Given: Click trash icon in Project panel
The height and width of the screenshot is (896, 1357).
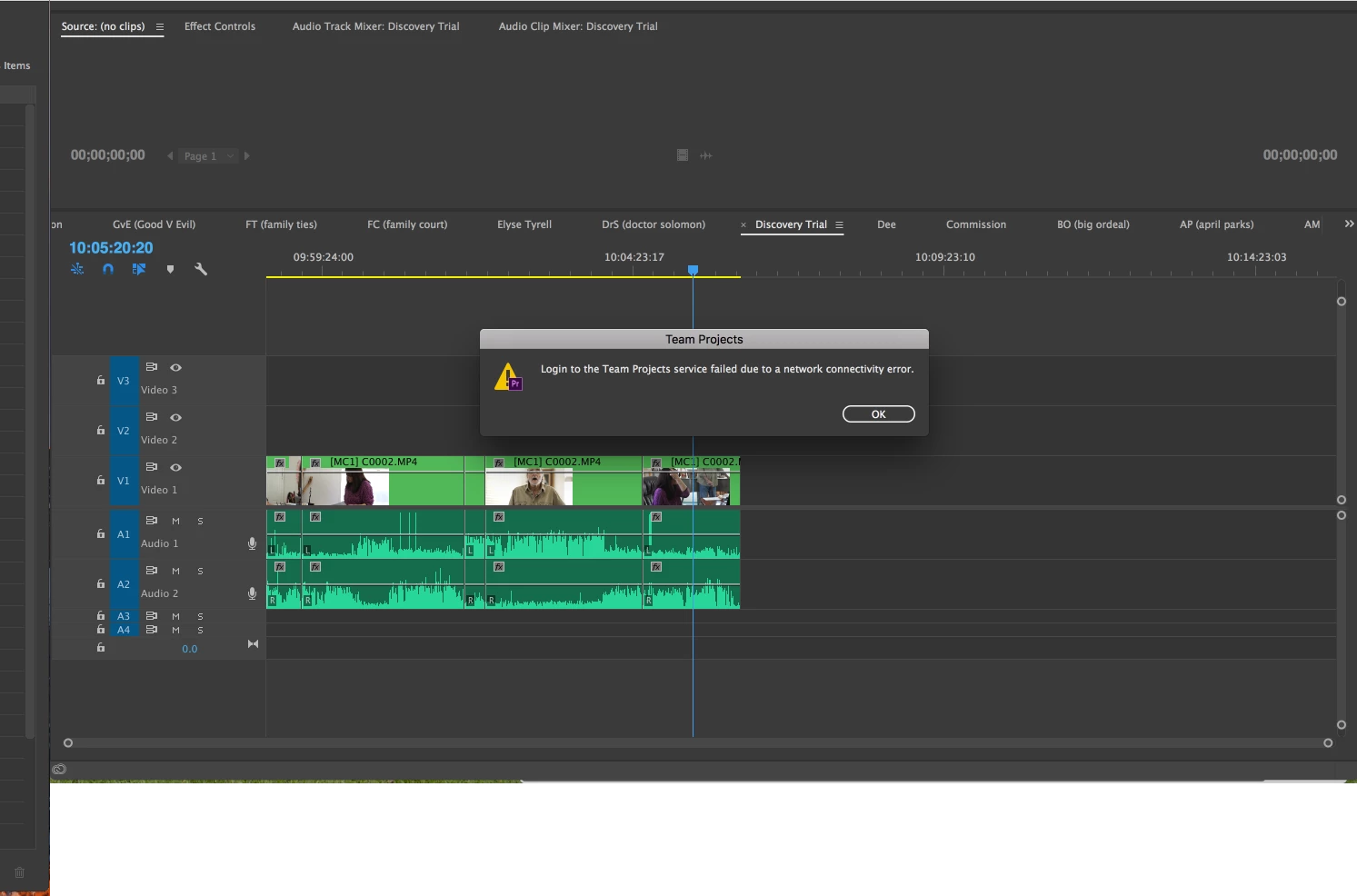Looking at the screenshot, I should coord(19,872).
